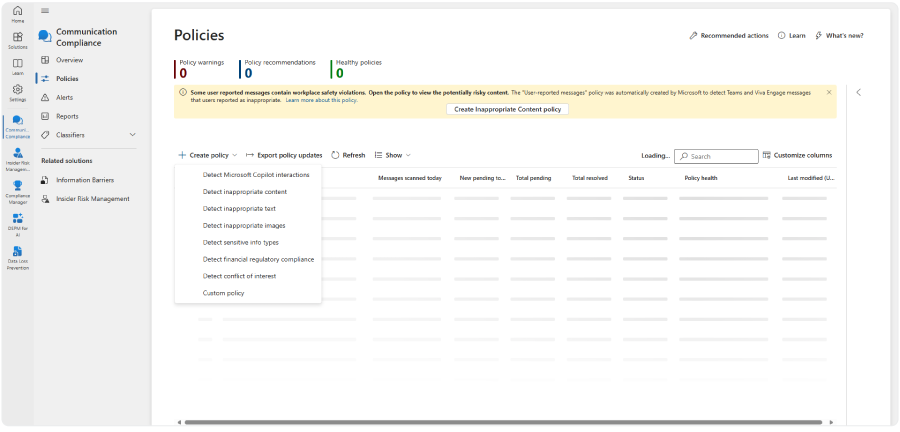Sort by Total pending column
The width and height of the screenshot is (900, 432).
pyautogui.click(x=533, y=178)
